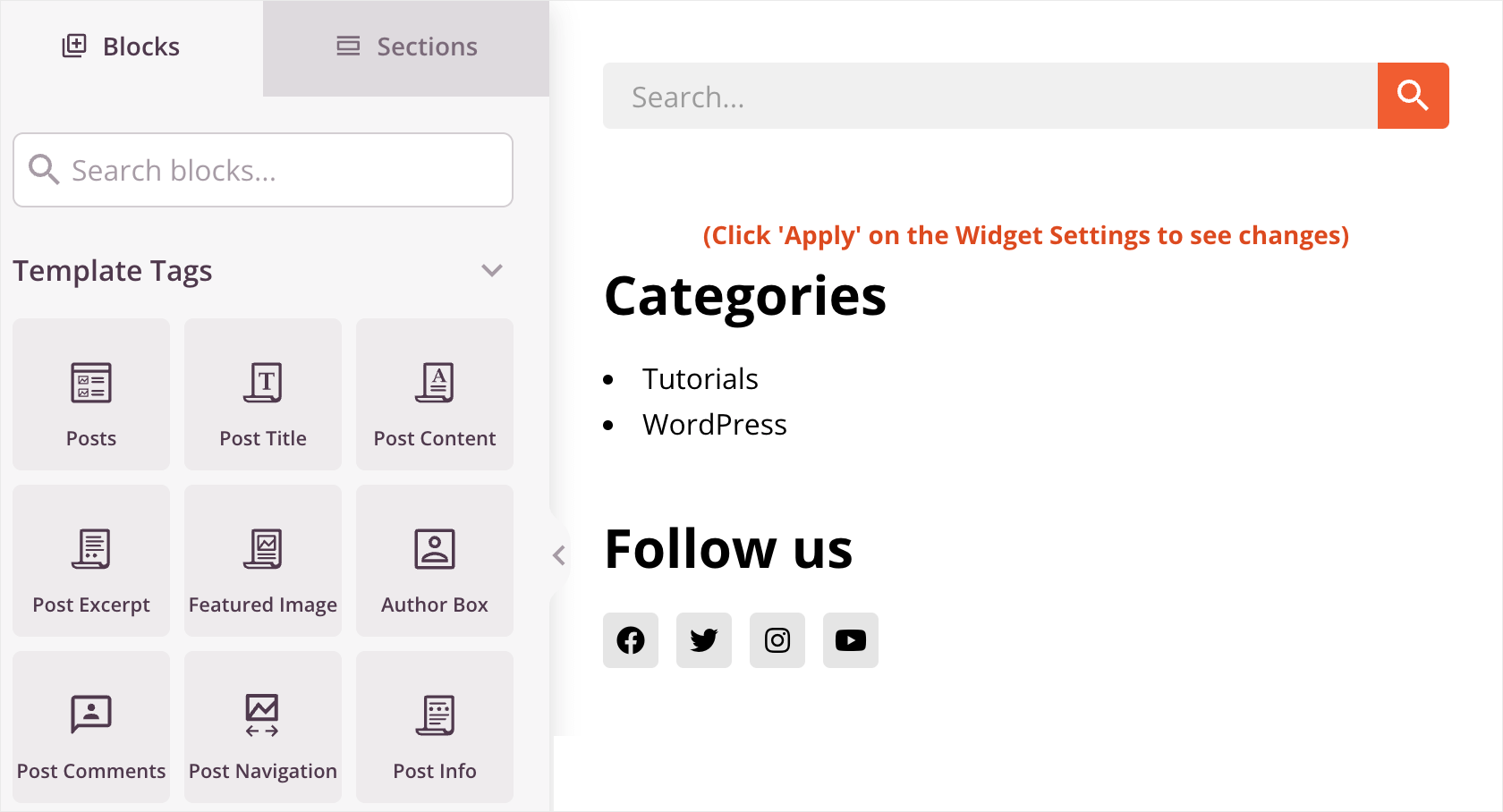Open the Facebook social icon

[631, 640]
